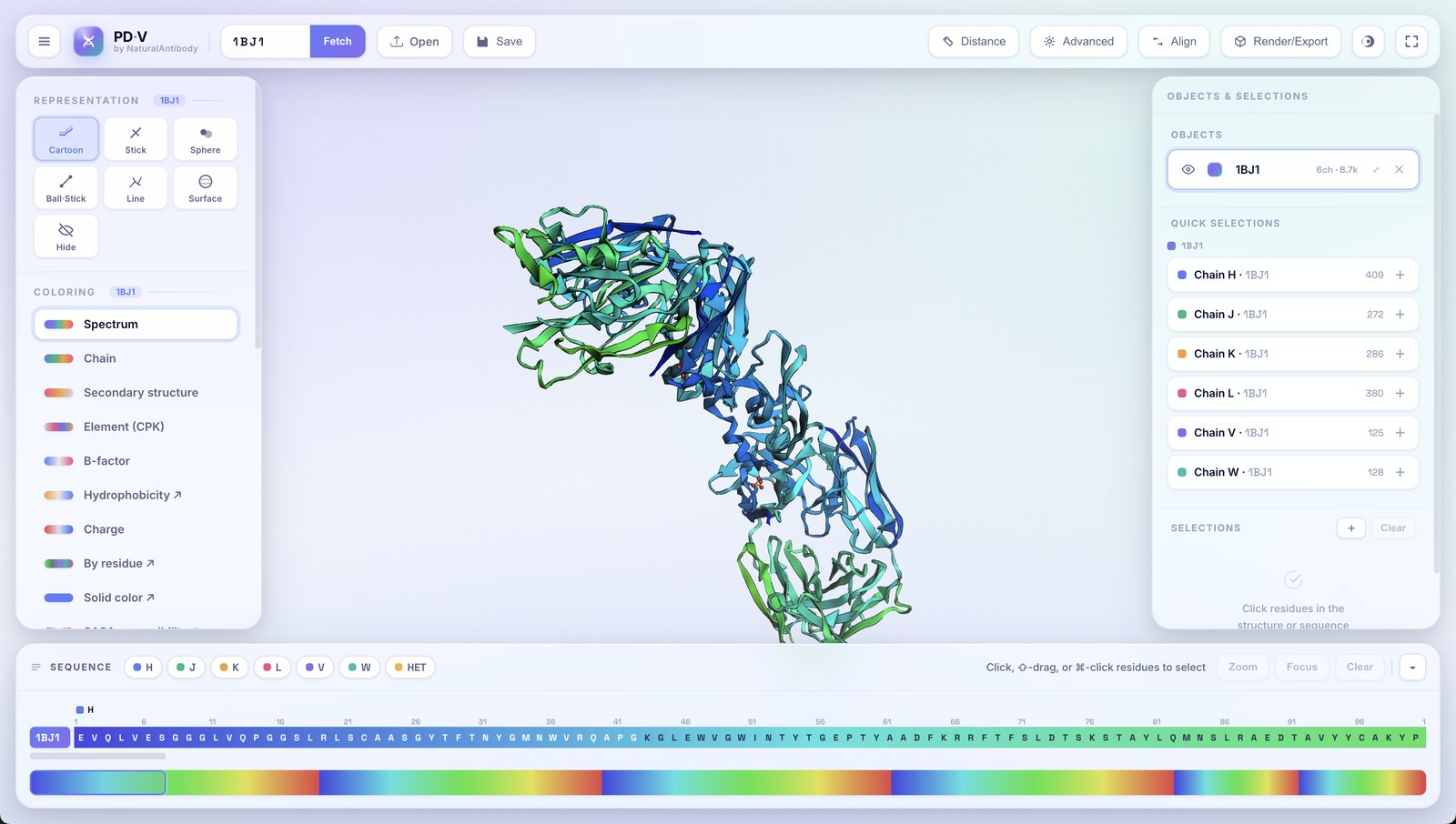
Task: Apply Chain coloring
Action: [x=136, y=358]
